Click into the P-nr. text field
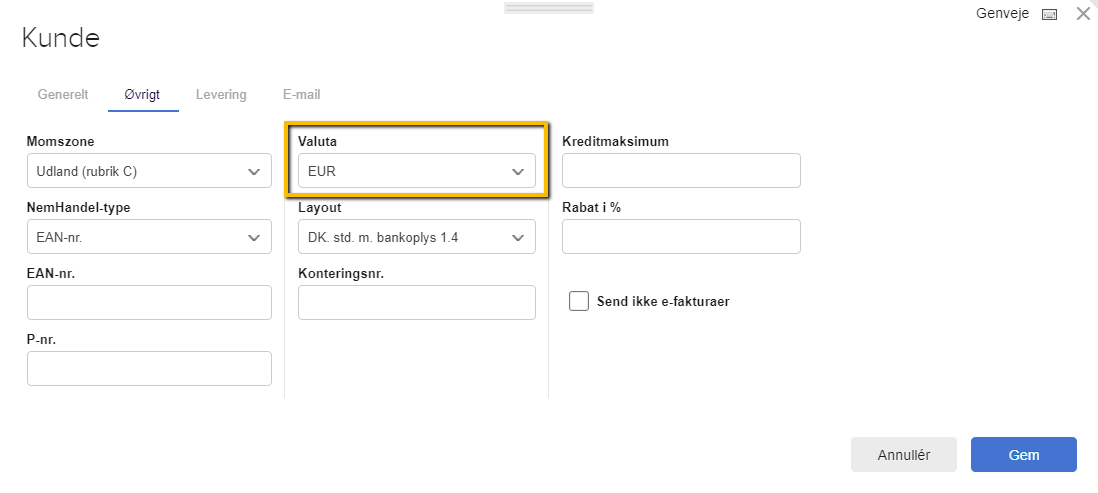 149,368
